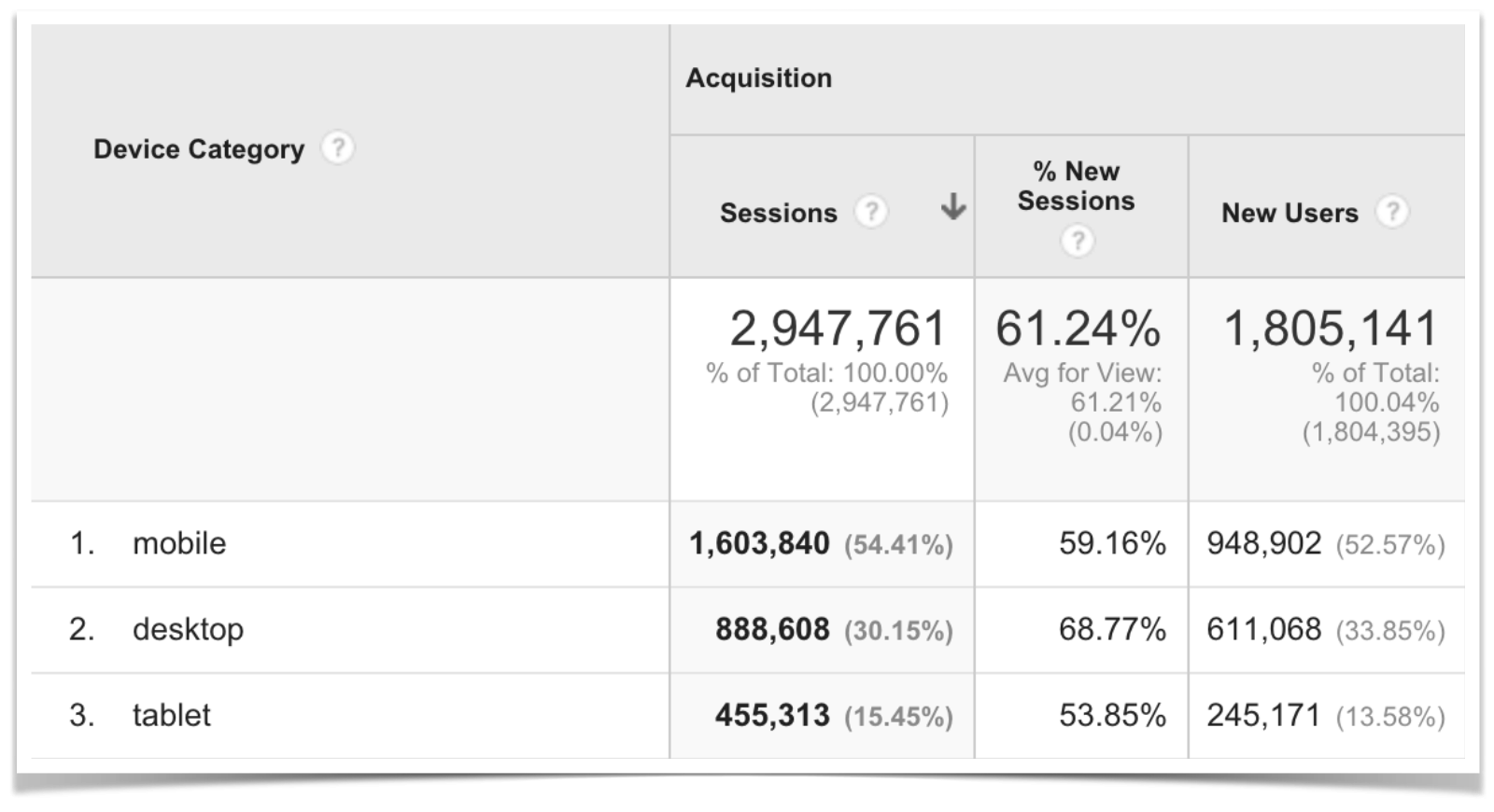Select the Acquisition section header
Viewport: 1494px width, 812px height.
pos(758,78)
